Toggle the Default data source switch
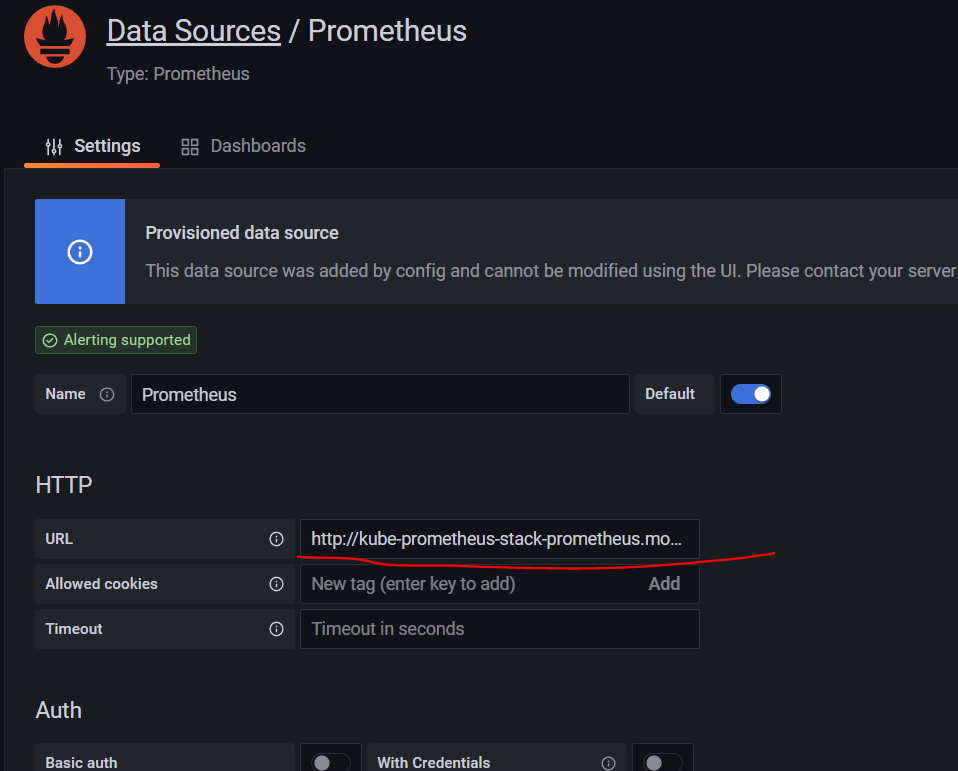 point(751,394)
